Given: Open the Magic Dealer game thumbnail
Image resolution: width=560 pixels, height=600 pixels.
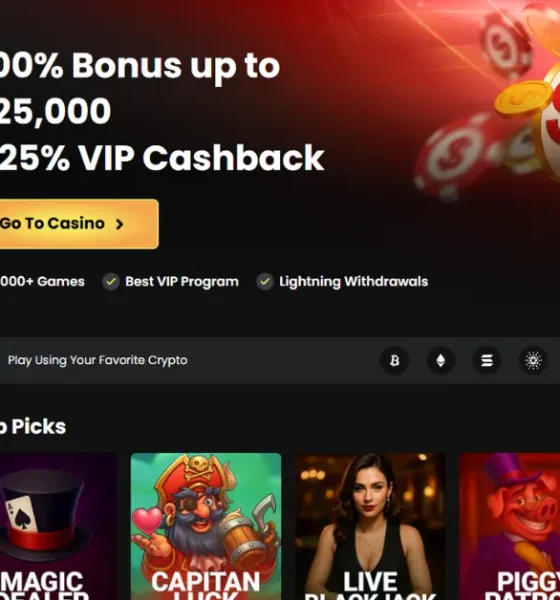Looking at the screenshot, I should pos(58,527).
